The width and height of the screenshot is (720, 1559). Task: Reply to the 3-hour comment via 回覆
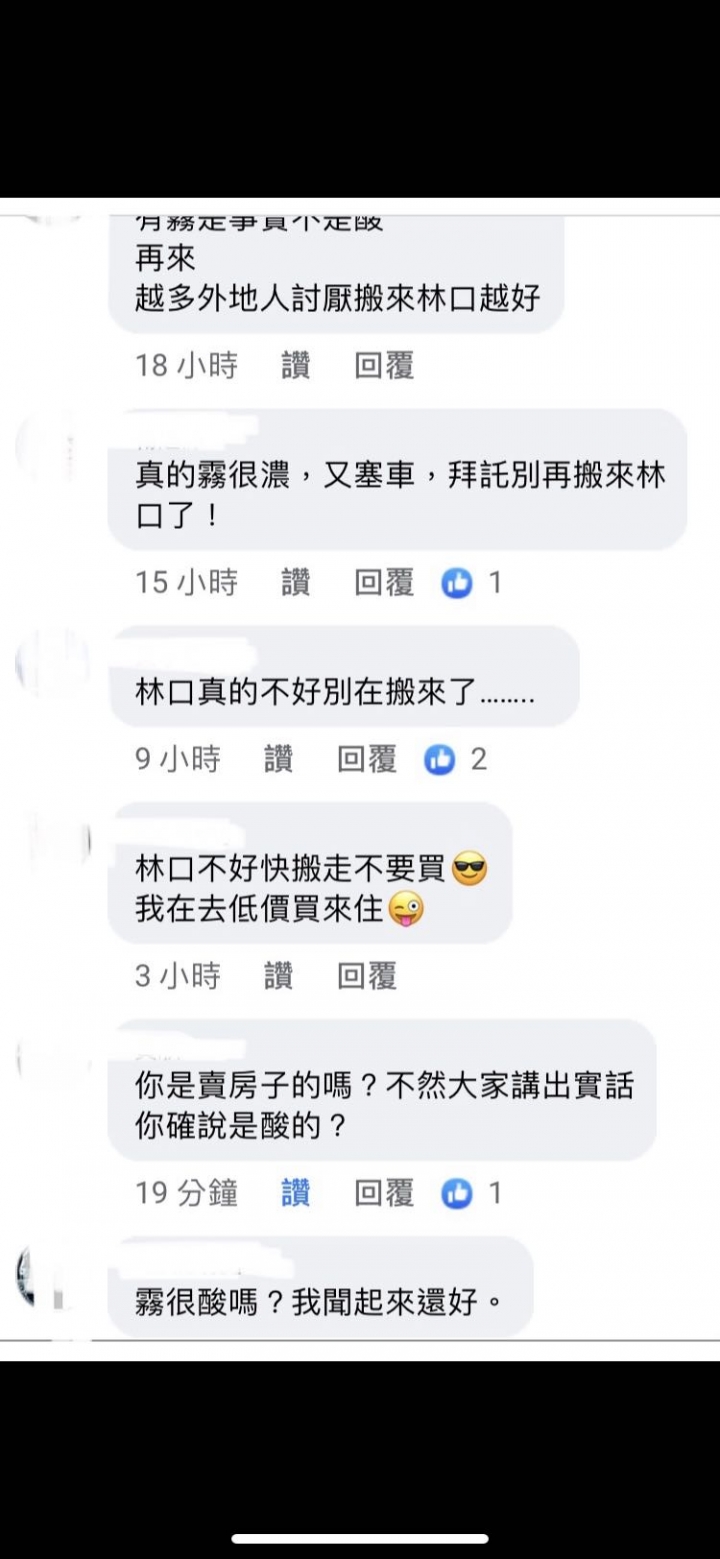click(367, 975)
